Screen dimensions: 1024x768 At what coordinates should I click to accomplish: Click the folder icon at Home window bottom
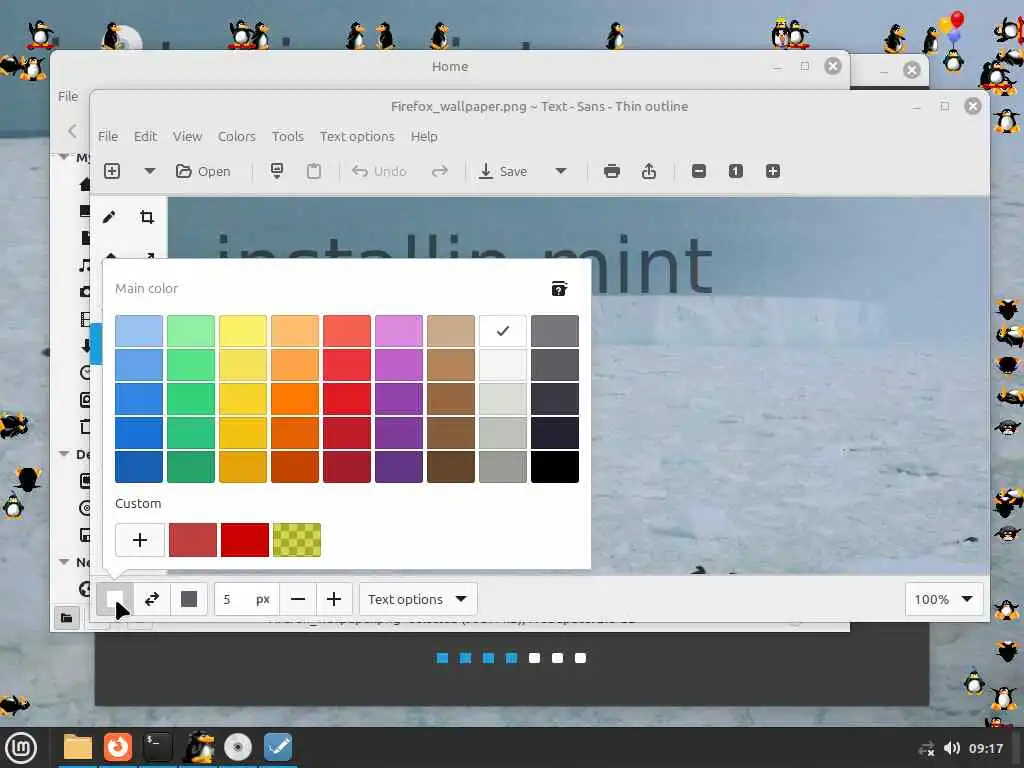click(x=67, y=618)
